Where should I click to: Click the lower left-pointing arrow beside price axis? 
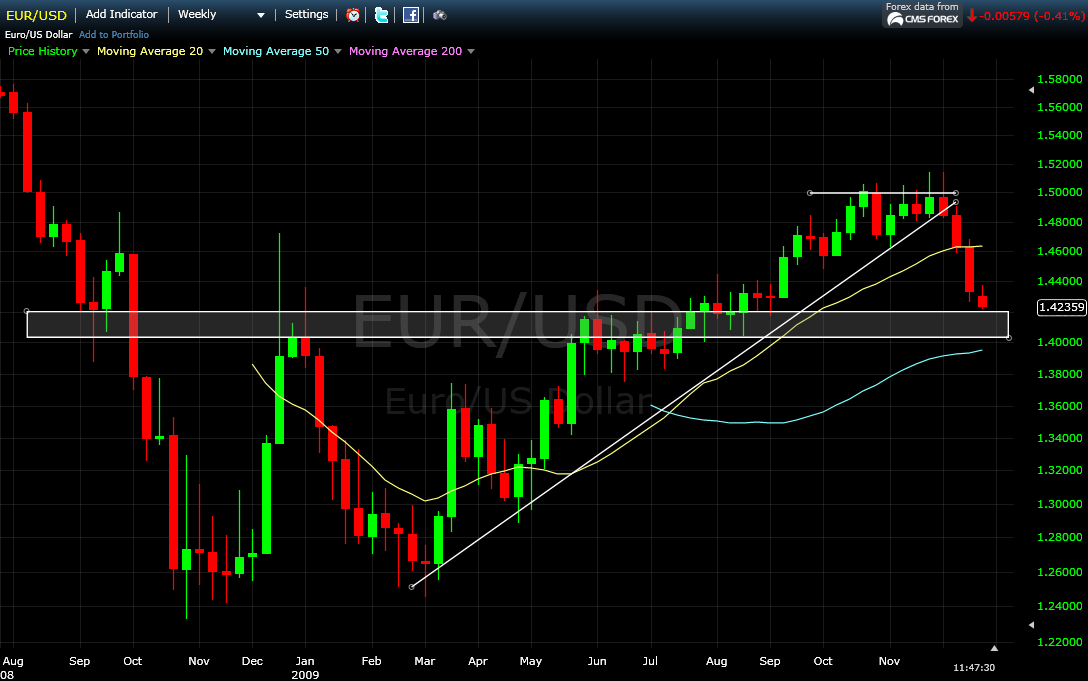(1031, 625)
